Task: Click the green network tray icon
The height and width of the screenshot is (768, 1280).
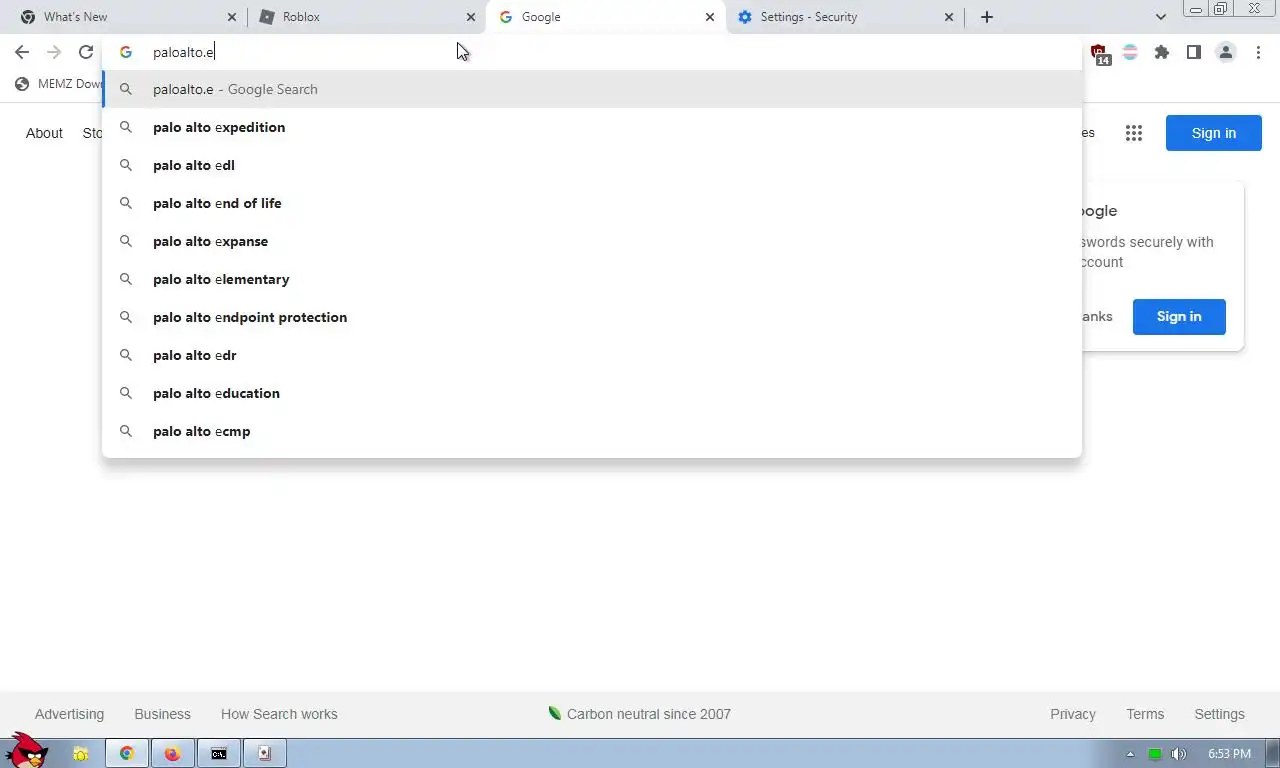Action: [1155, 754]
